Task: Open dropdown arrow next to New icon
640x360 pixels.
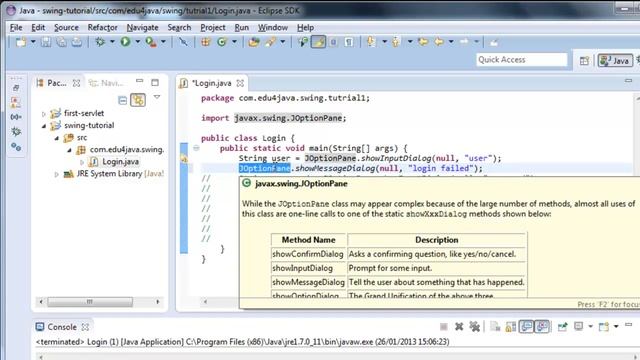Action: click(33, 42)
